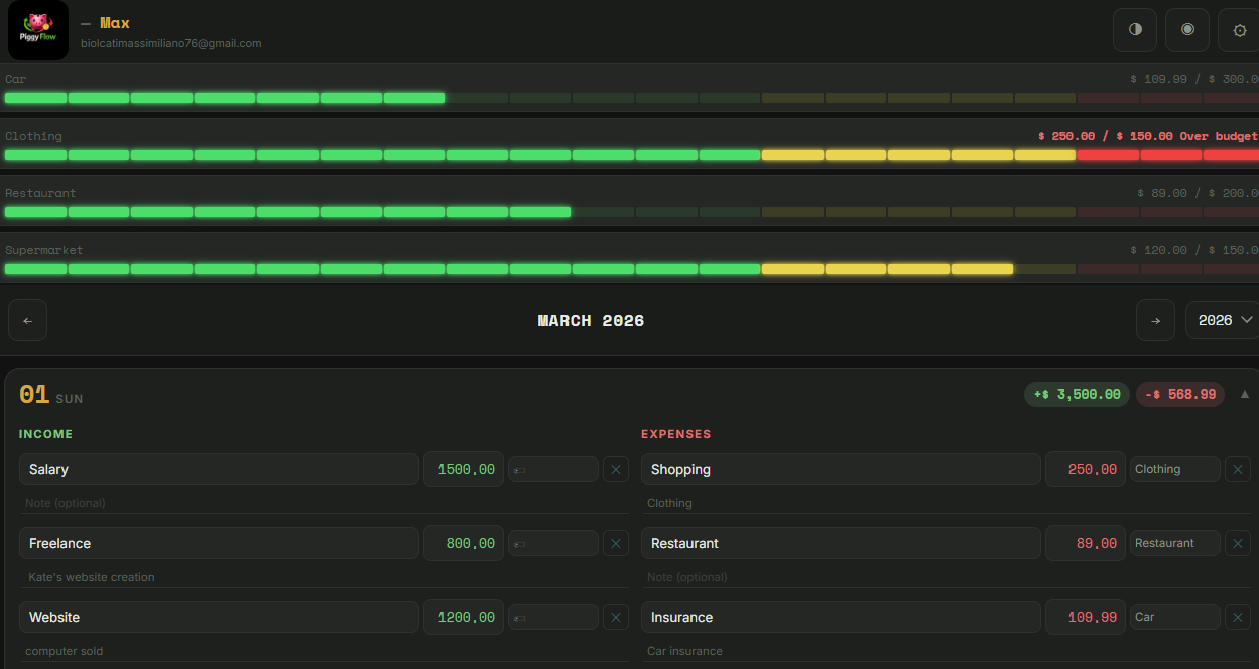Image resolution: width=1259 pixels, height=669 pixels.
Task: Click the INCOME section heading
Action: point(46,434)
